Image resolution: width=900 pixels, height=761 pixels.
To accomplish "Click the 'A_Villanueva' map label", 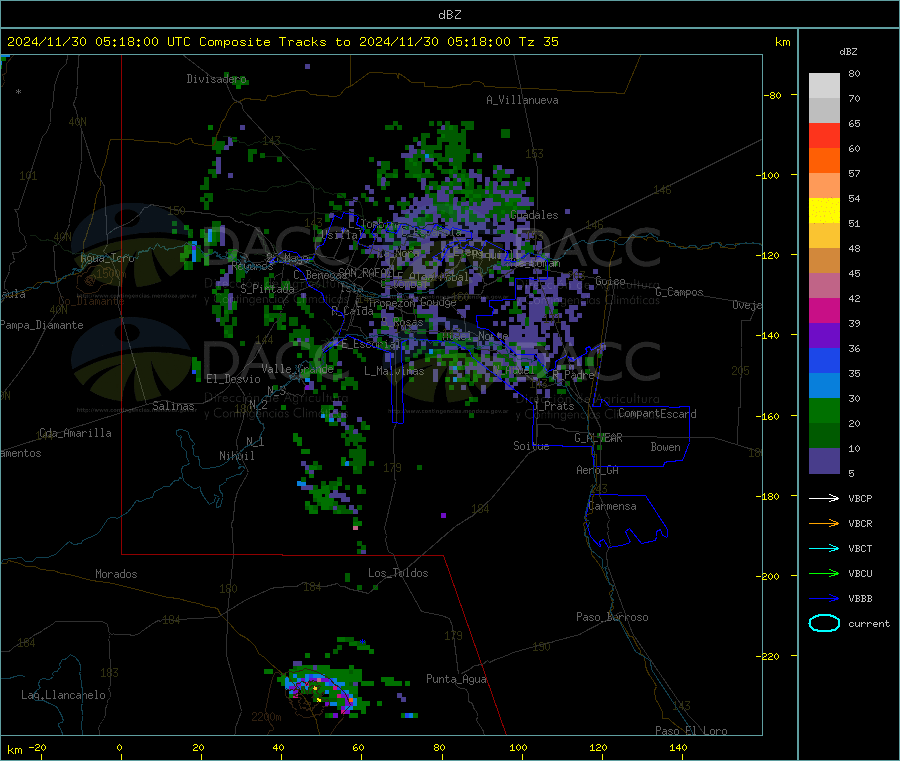I will (522, 100).
